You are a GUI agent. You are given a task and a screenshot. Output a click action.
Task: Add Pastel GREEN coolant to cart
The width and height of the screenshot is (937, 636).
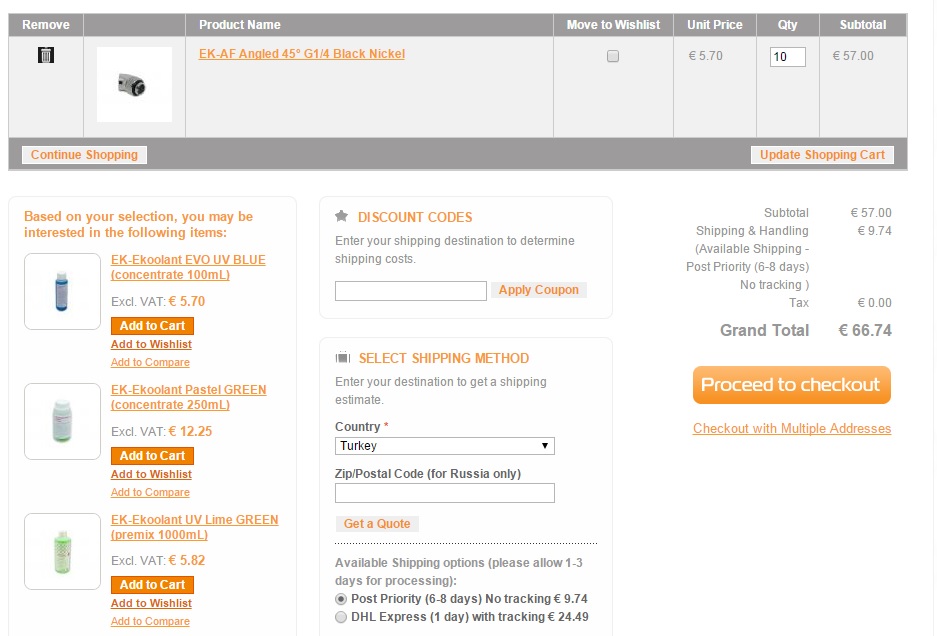(x=152, y=455)
